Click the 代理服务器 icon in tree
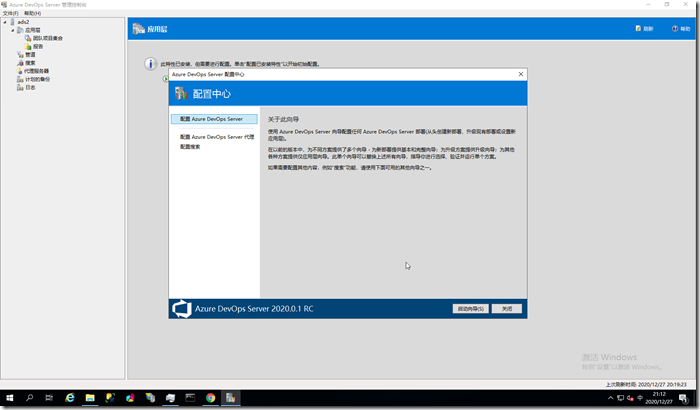Viewport: 700px width, 410px height. pos(20,71)
